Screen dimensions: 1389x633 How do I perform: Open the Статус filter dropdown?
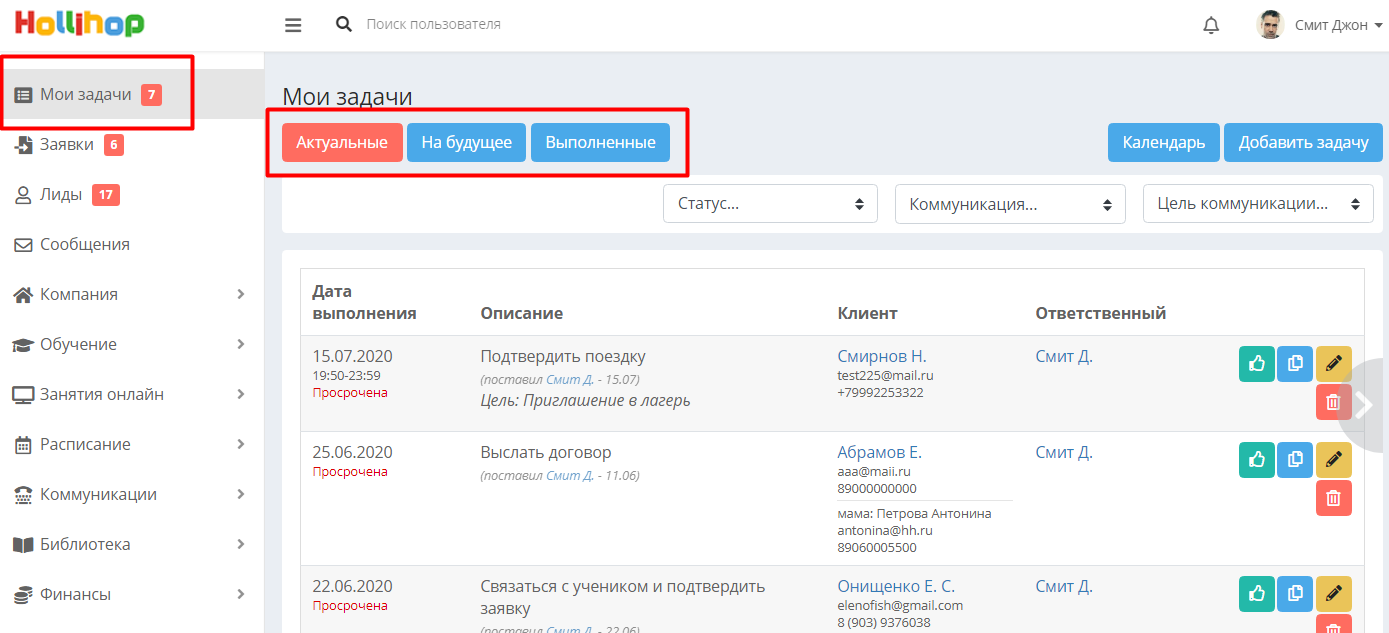point(770,204)
